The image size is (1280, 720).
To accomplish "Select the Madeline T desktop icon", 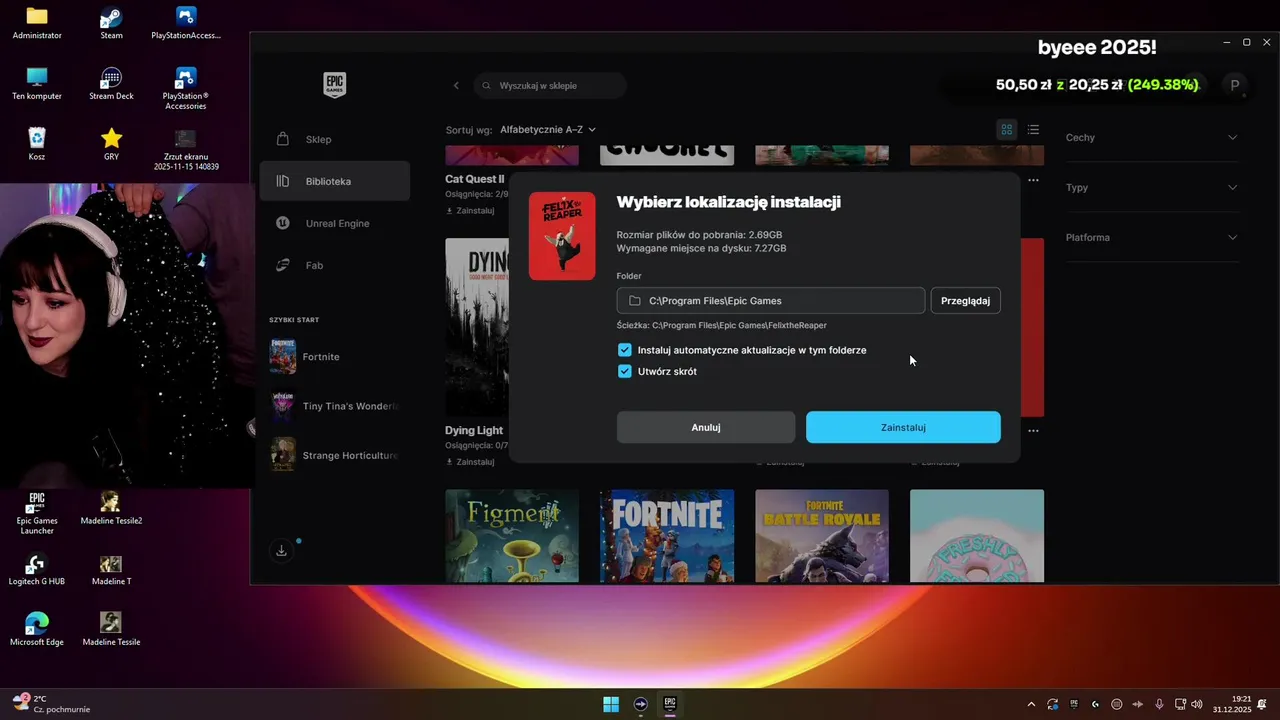I will pos(111,570).
